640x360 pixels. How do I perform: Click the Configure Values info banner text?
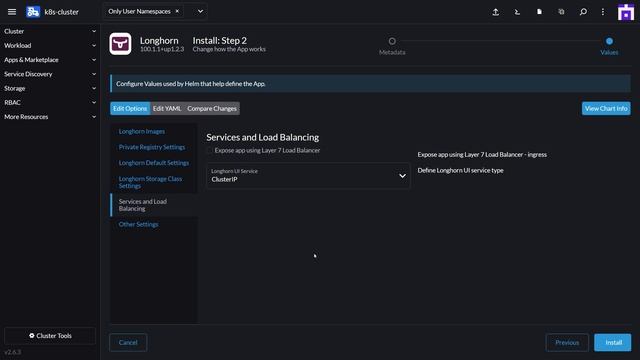[x=191, y=84]
